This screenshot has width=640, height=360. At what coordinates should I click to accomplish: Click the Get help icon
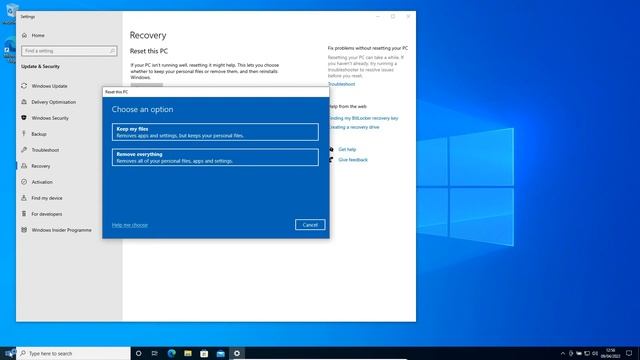point(331,149)
